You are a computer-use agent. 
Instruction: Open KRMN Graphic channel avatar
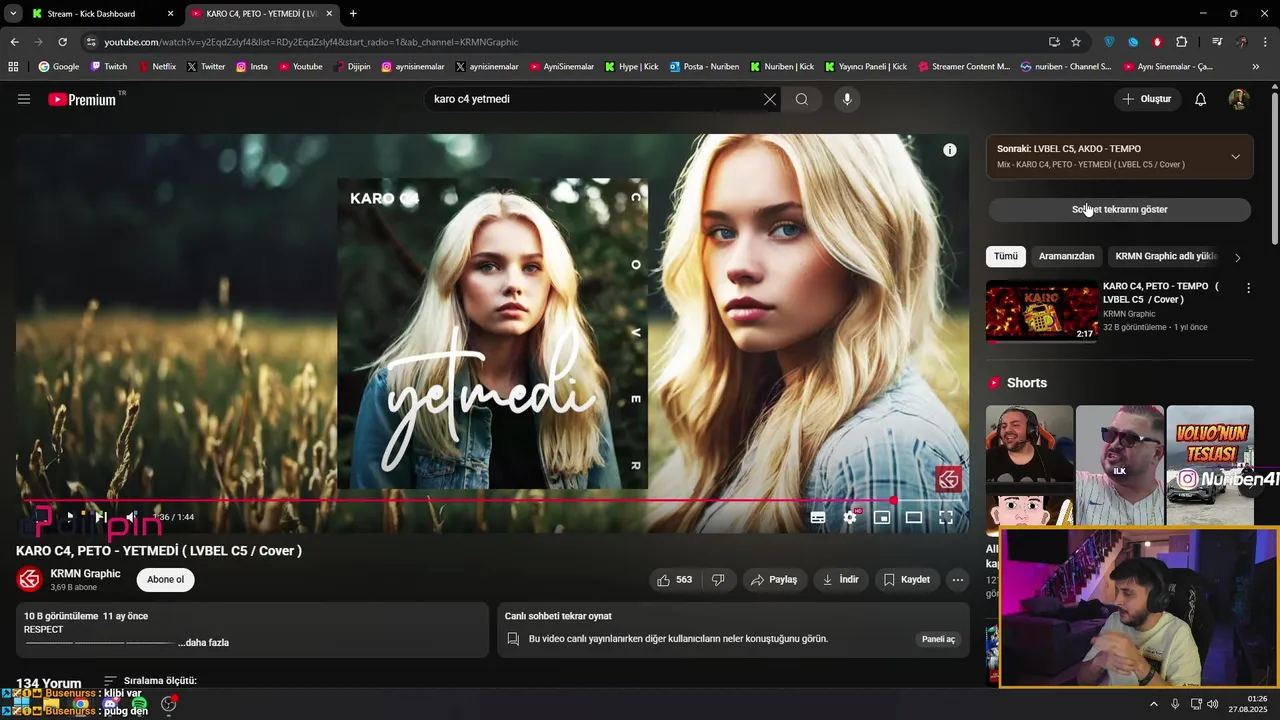click(x=30, y=580)
